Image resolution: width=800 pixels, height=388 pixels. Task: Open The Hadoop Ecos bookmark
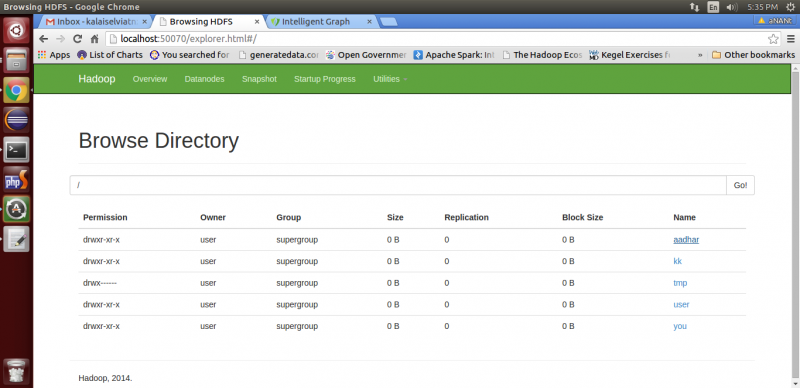tap(542, 55)
